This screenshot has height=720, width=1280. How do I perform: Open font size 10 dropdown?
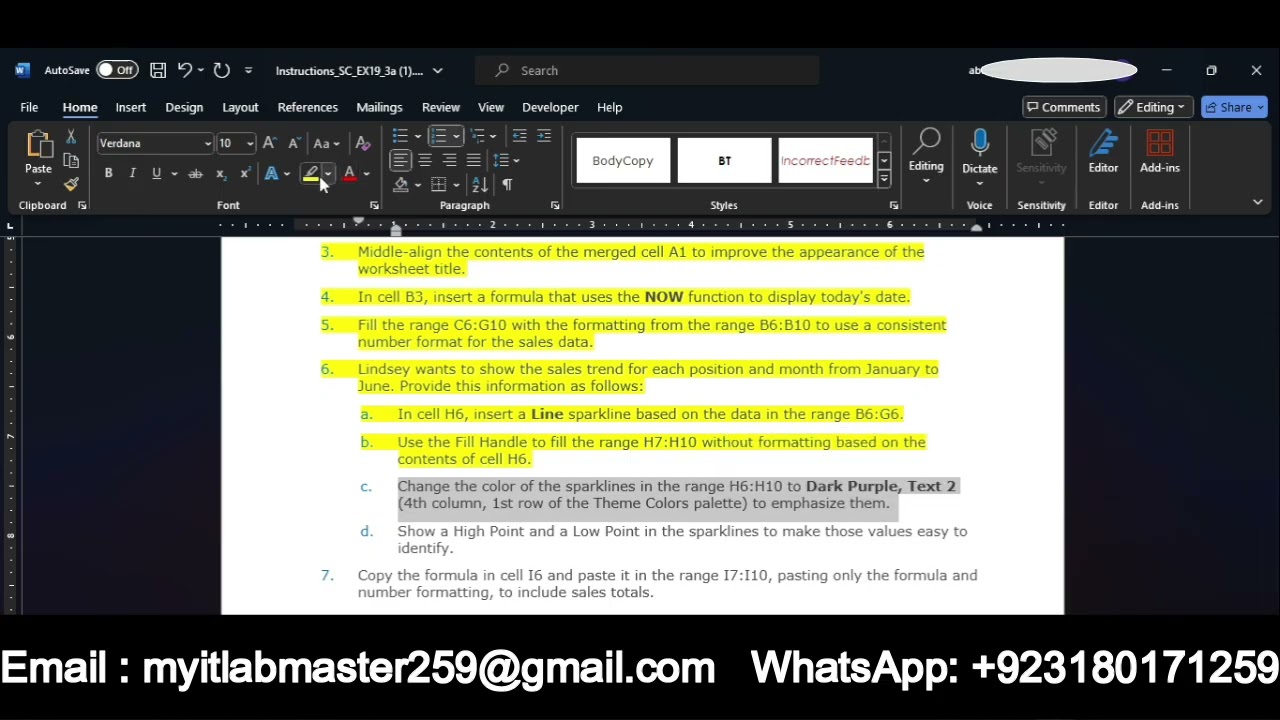tap(250, 144)
